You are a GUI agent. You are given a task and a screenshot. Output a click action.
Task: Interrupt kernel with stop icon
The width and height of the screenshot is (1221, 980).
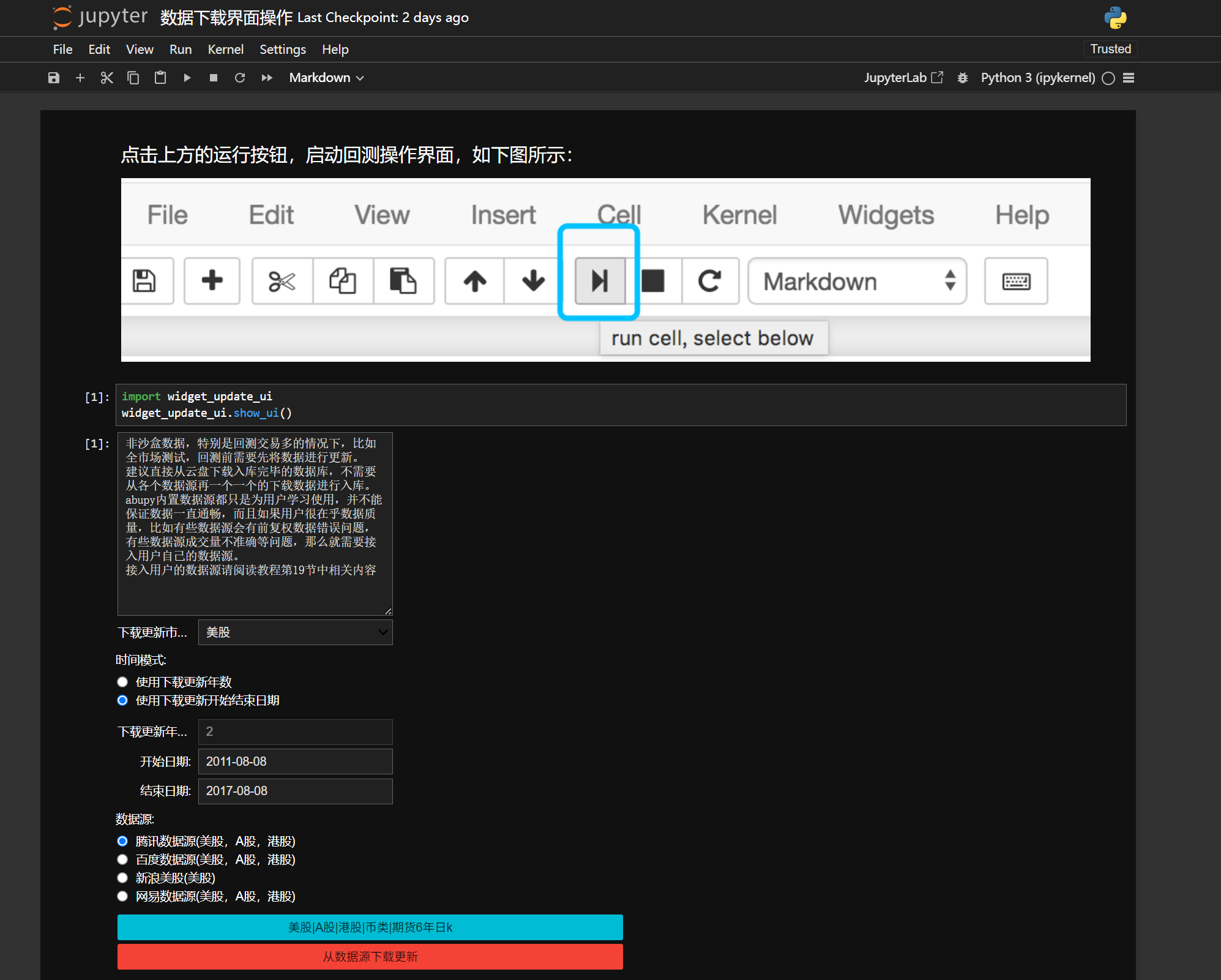click(213, 78)
